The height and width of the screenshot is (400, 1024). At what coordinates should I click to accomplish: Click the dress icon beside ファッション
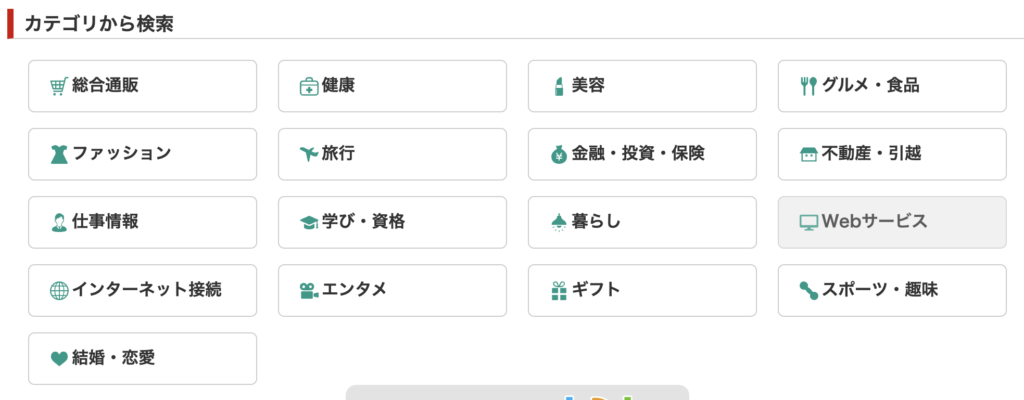tap(59, 155)
